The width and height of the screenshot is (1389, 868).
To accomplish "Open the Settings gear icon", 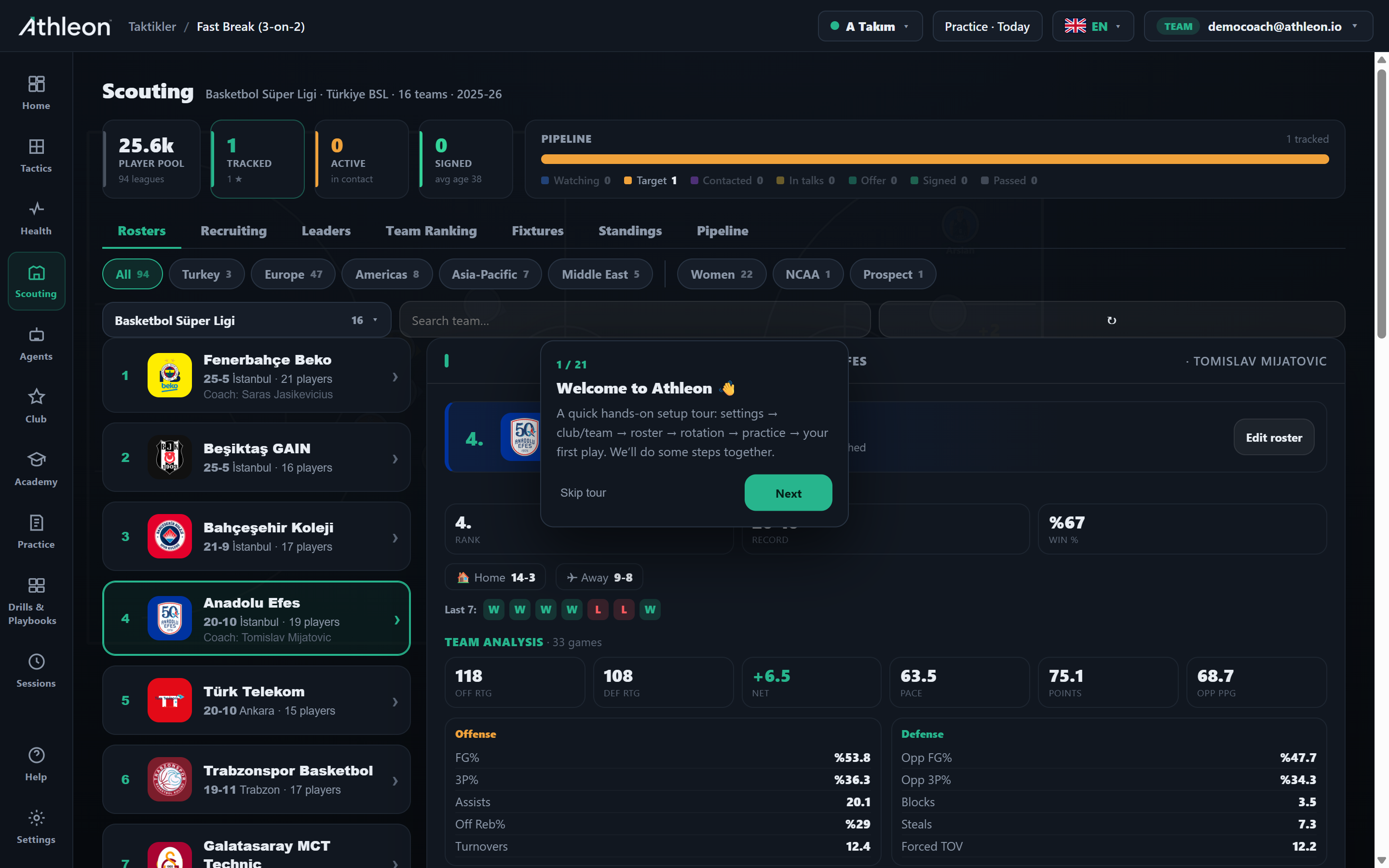I will (36, 817).
